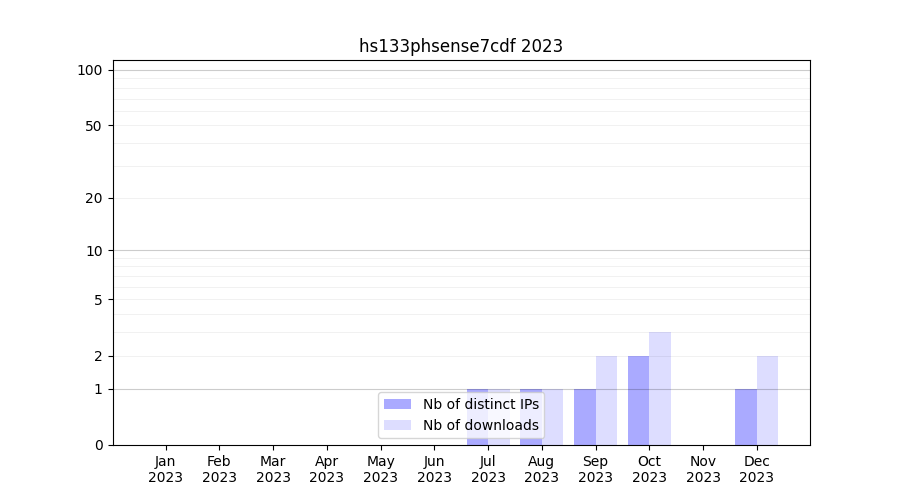Click the October distinct IPs bar

[638, 400]
